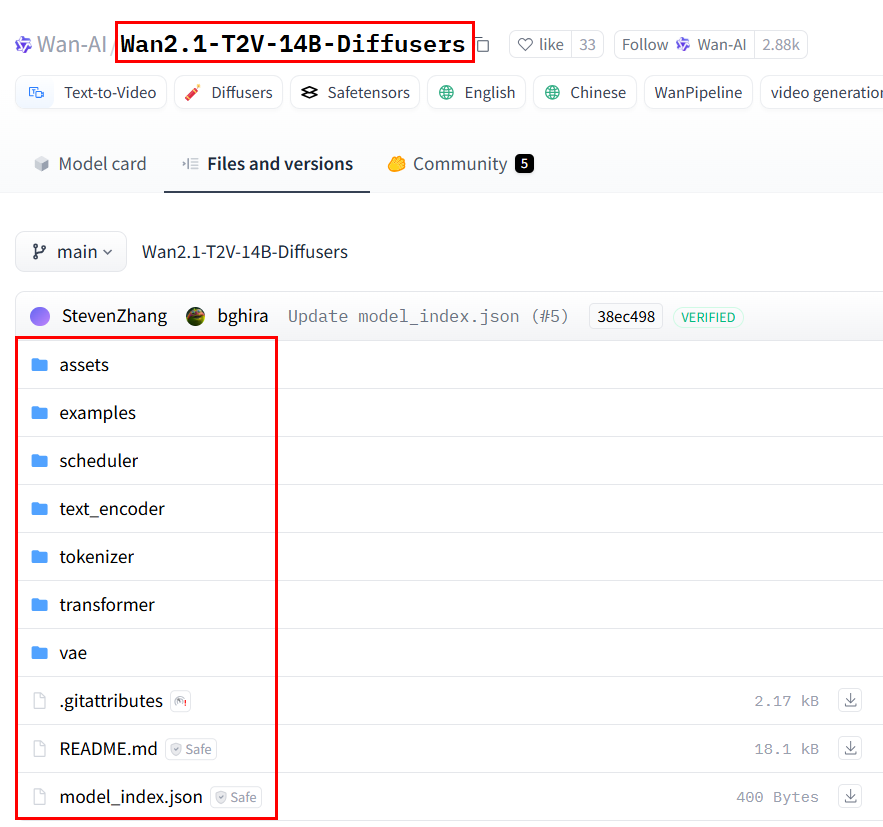Open the README.md file
The height and width of the screenshot is (827, 883).
(x=108, y=749)
